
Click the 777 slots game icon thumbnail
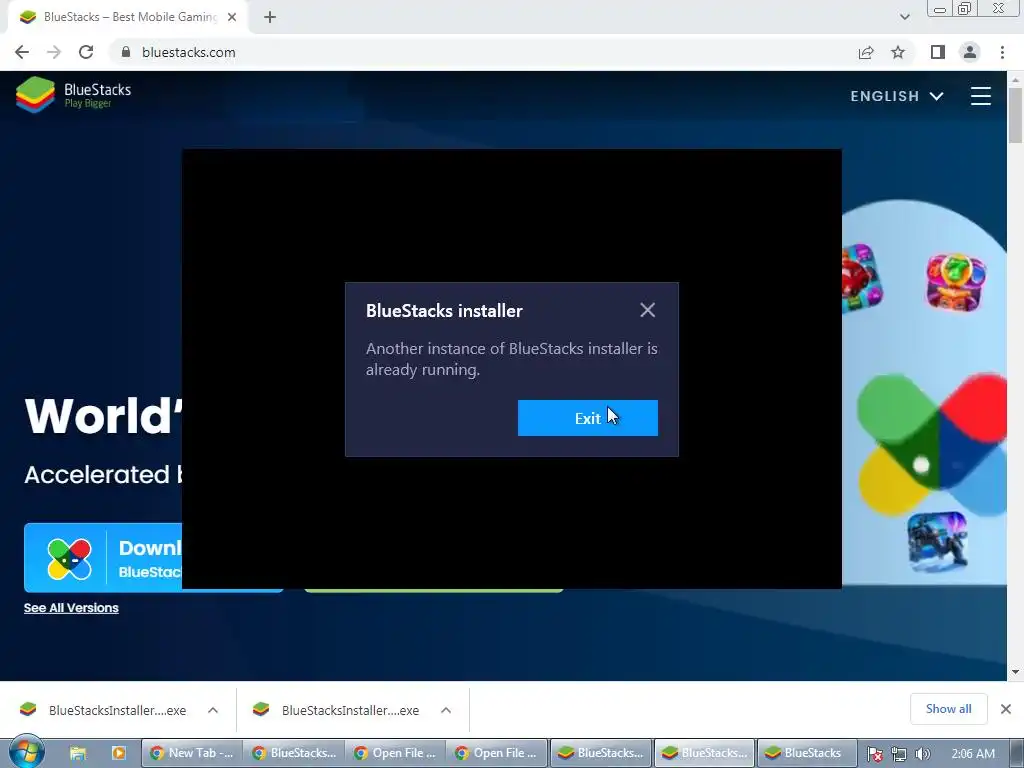[956, 282]
